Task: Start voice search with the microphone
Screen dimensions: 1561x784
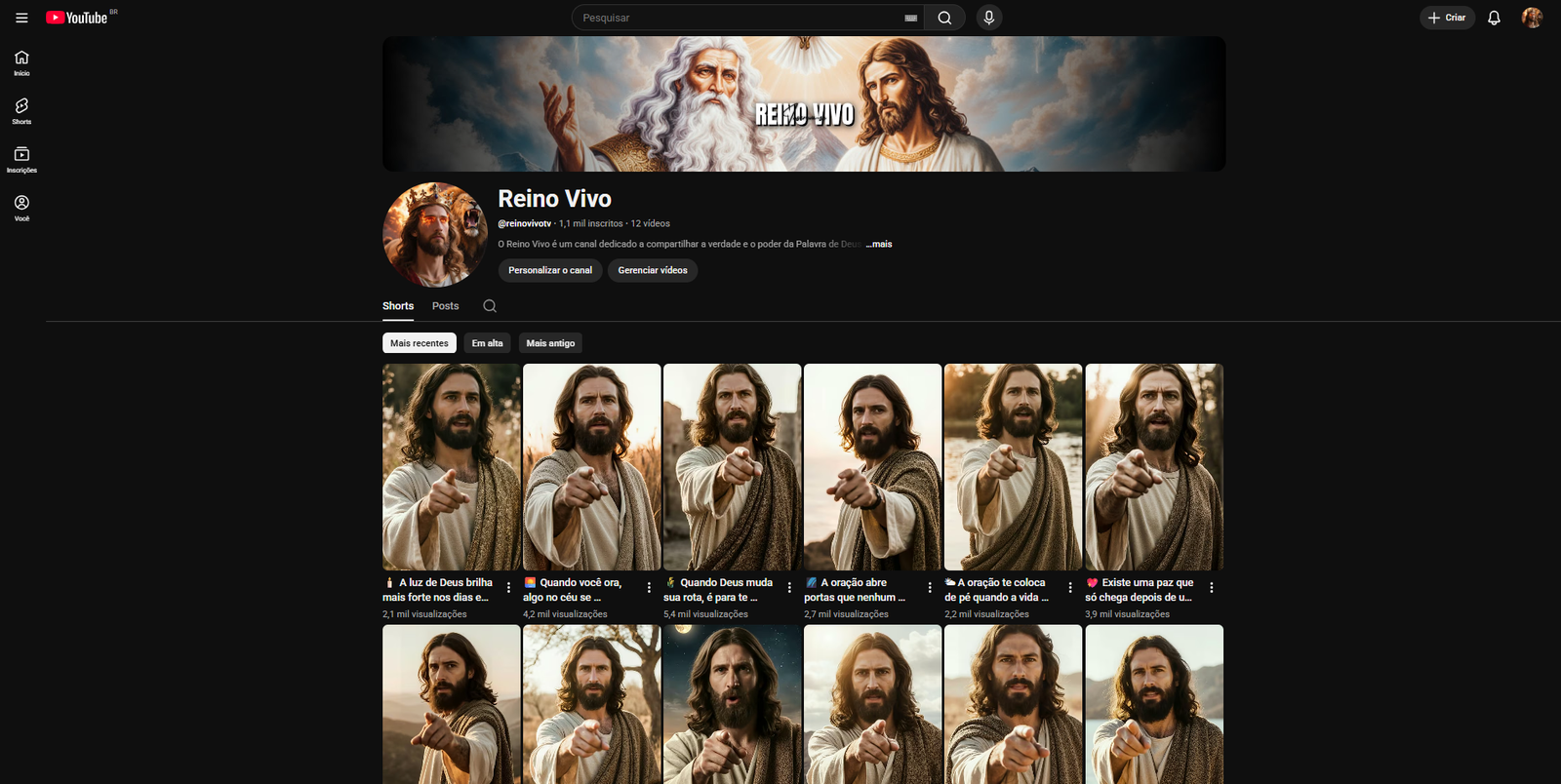Action: (988, 18)
